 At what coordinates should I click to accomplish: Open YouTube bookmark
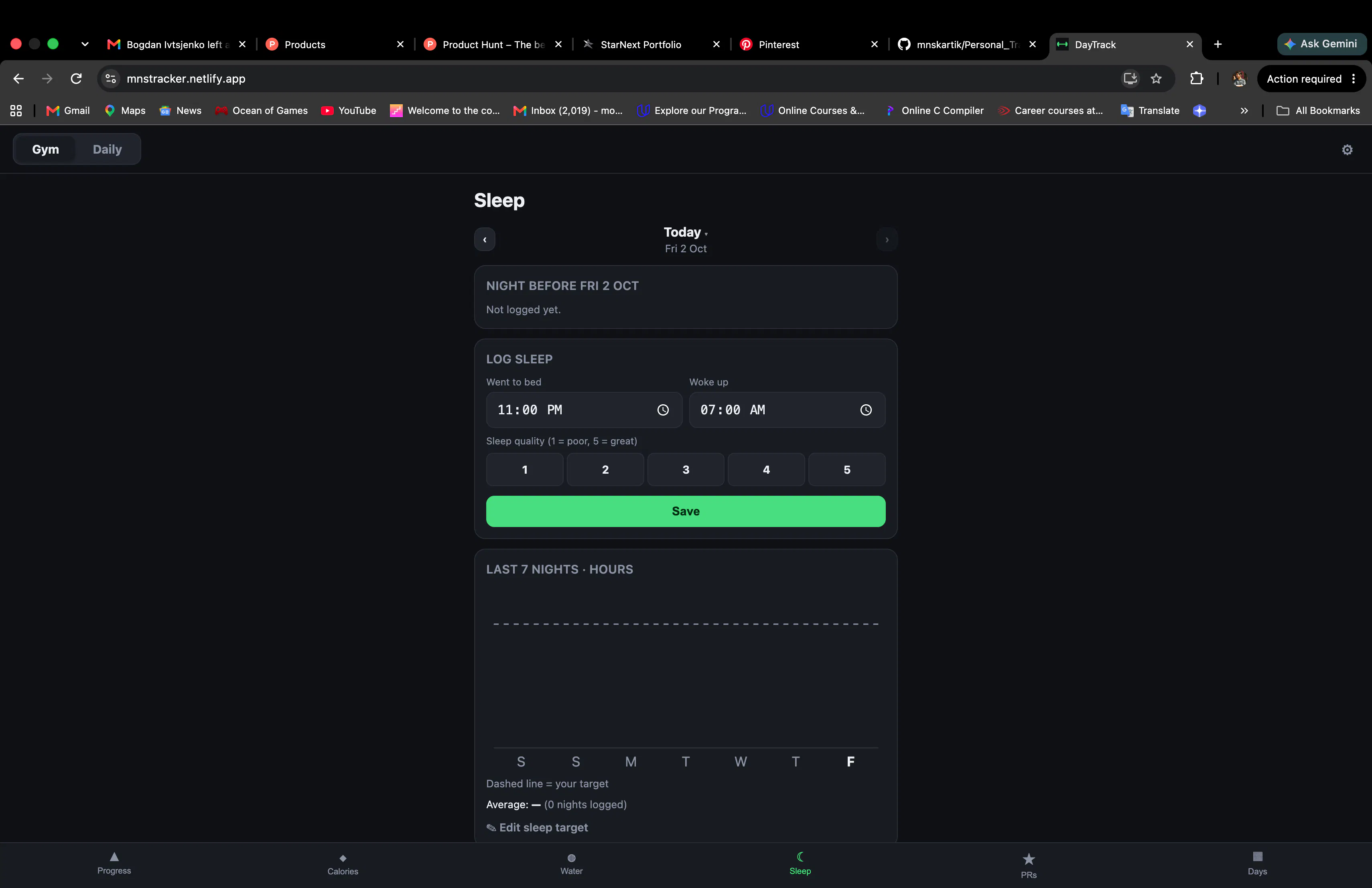(x=349, y=111)
